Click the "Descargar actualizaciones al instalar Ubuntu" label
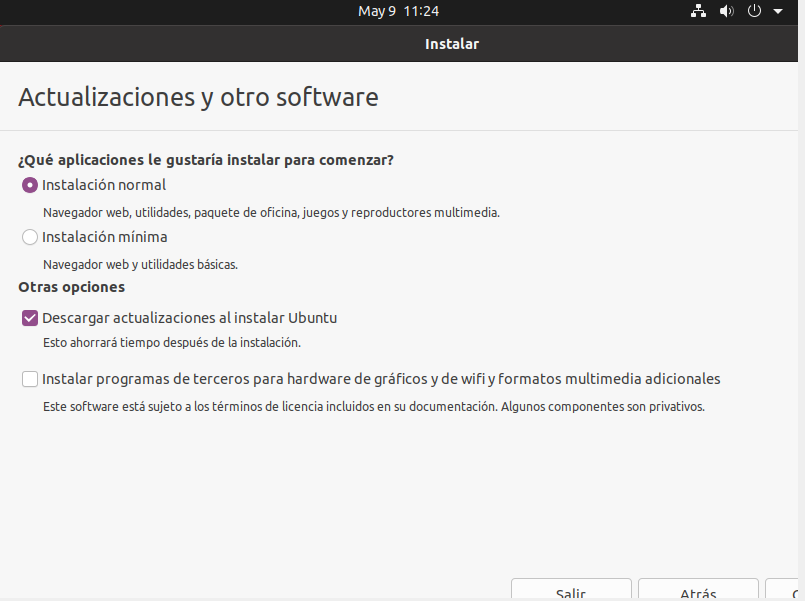 click(190, 319)
